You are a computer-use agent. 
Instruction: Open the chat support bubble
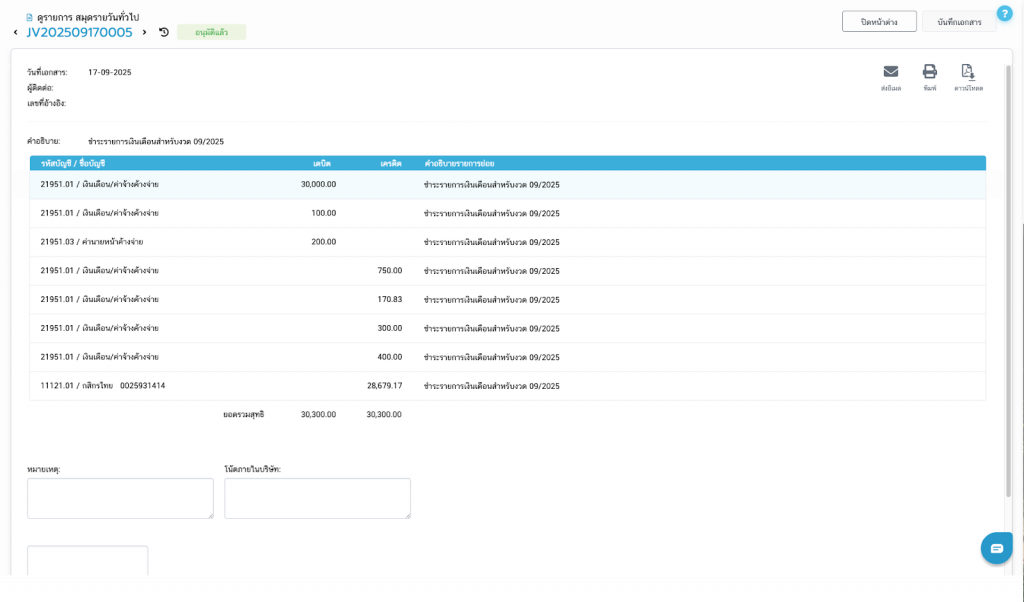tap(996, 548)
